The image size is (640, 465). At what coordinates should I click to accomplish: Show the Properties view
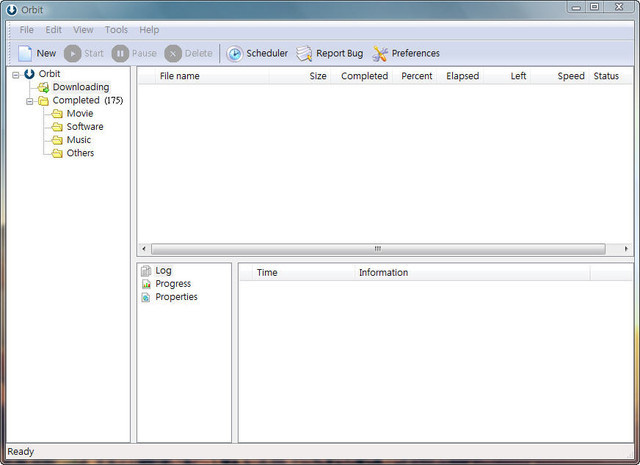click(x=176, y=297)
